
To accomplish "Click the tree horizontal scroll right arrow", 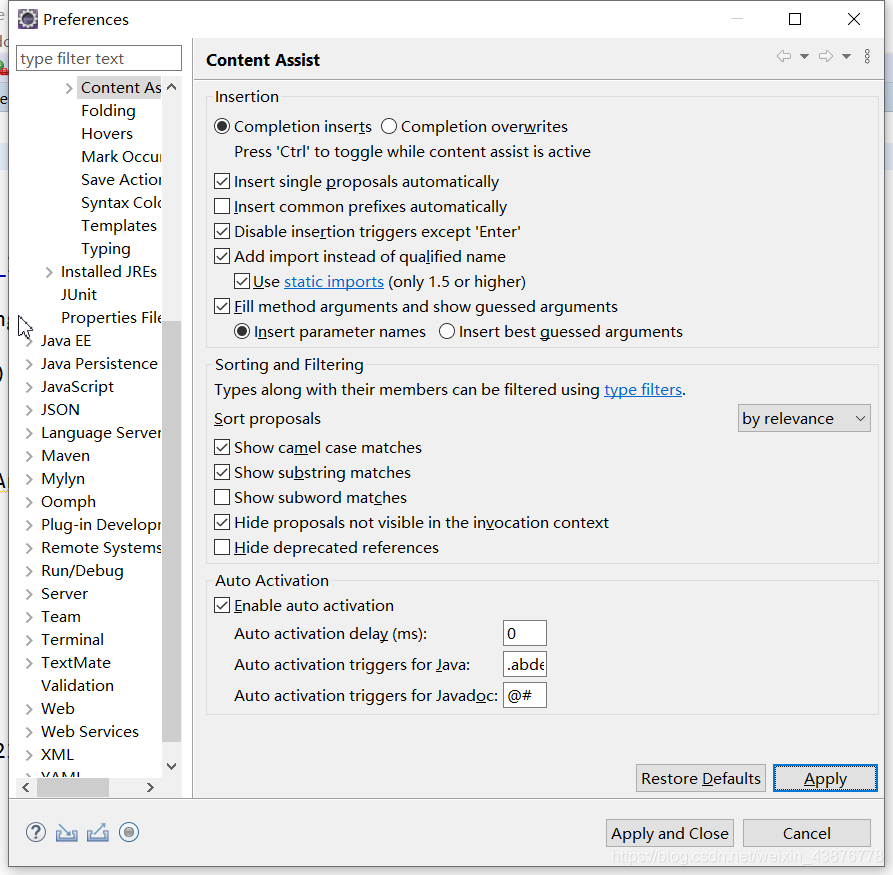I will click(150, 787).
